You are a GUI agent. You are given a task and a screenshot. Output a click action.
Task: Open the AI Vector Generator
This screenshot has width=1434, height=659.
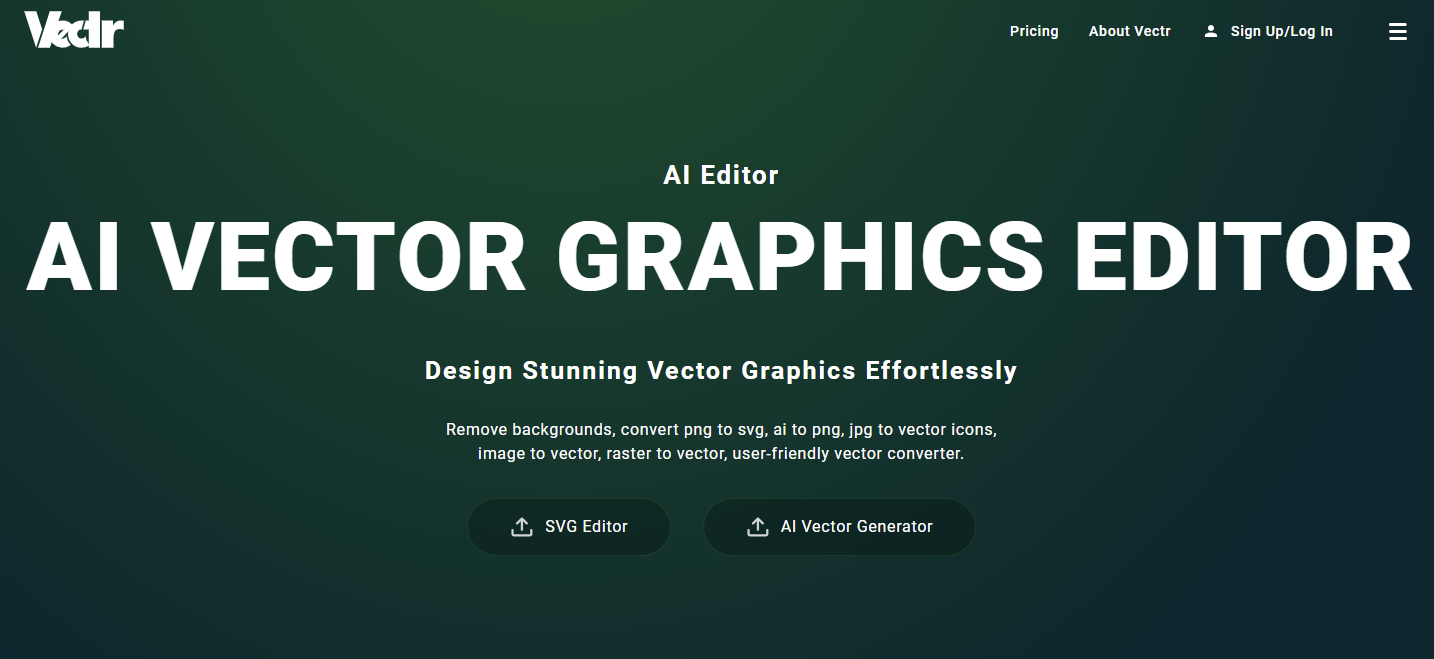tap(839, 527)
